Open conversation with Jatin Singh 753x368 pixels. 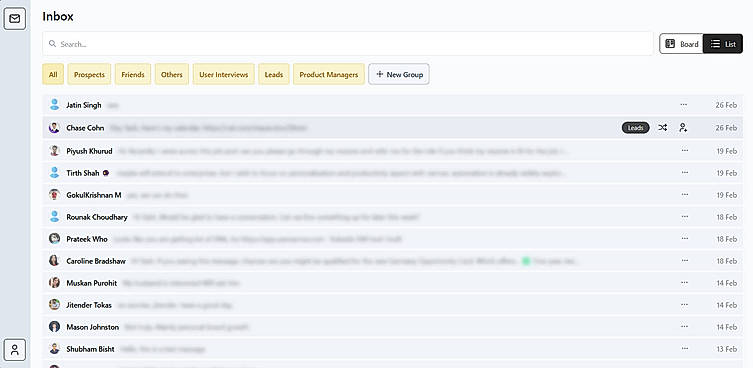coord(392,105)
